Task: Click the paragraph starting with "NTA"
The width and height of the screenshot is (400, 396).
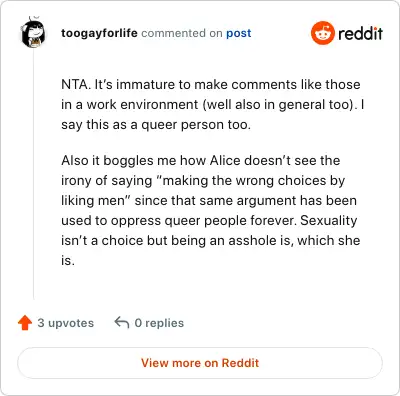Action: 213,104
